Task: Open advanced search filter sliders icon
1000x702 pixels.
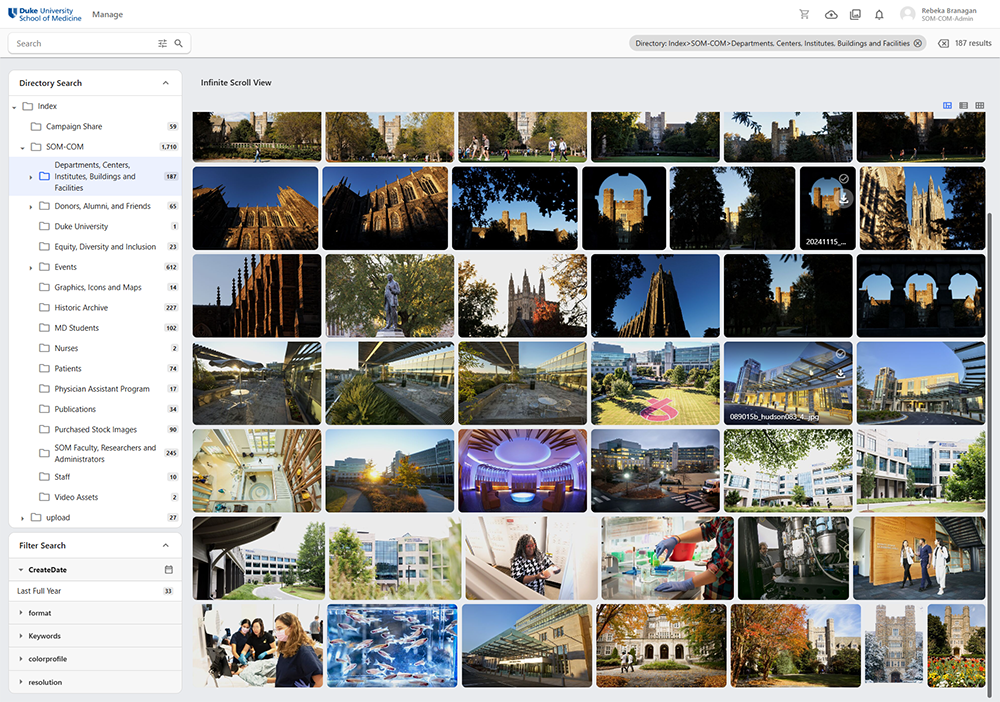Action: click(x=163, y=44)
